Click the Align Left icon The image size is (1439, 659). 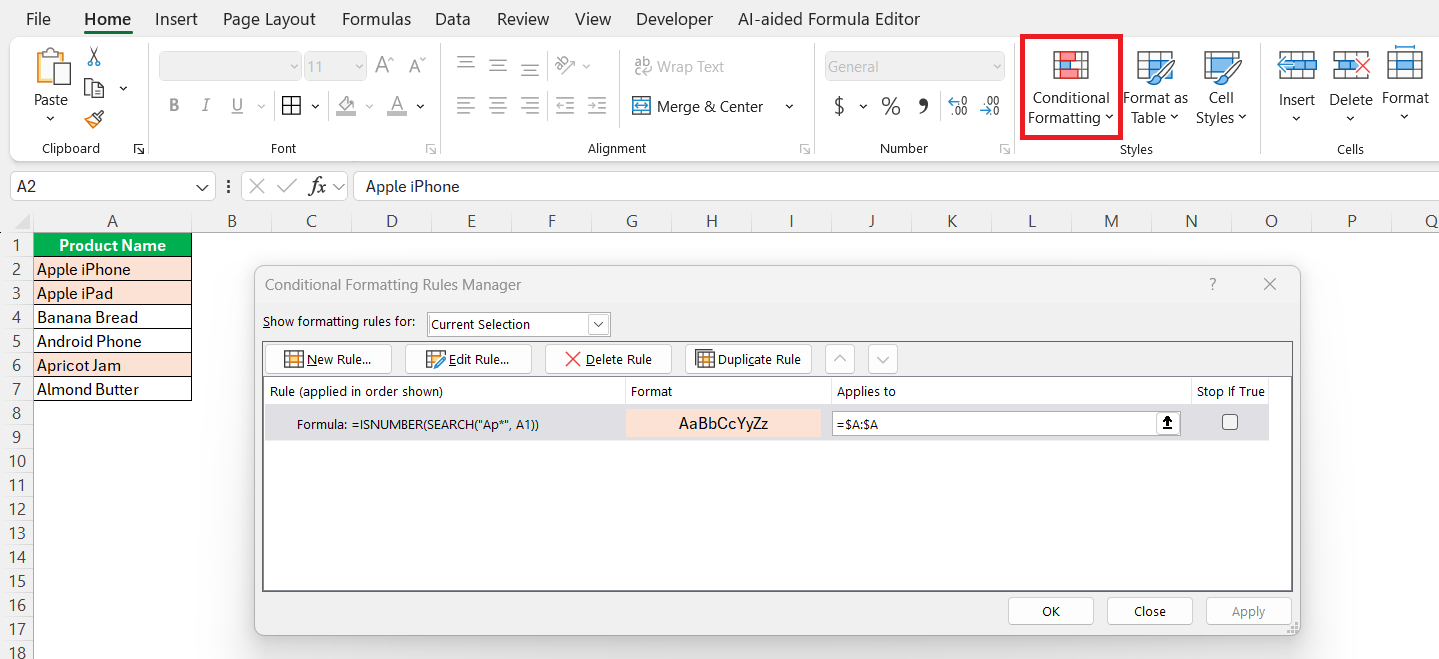coord(466,105)
